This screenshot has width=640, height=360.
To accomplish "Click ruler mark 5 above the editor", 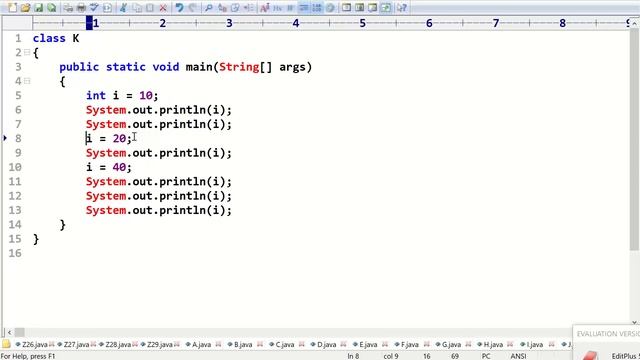I will tap(362, 23).
